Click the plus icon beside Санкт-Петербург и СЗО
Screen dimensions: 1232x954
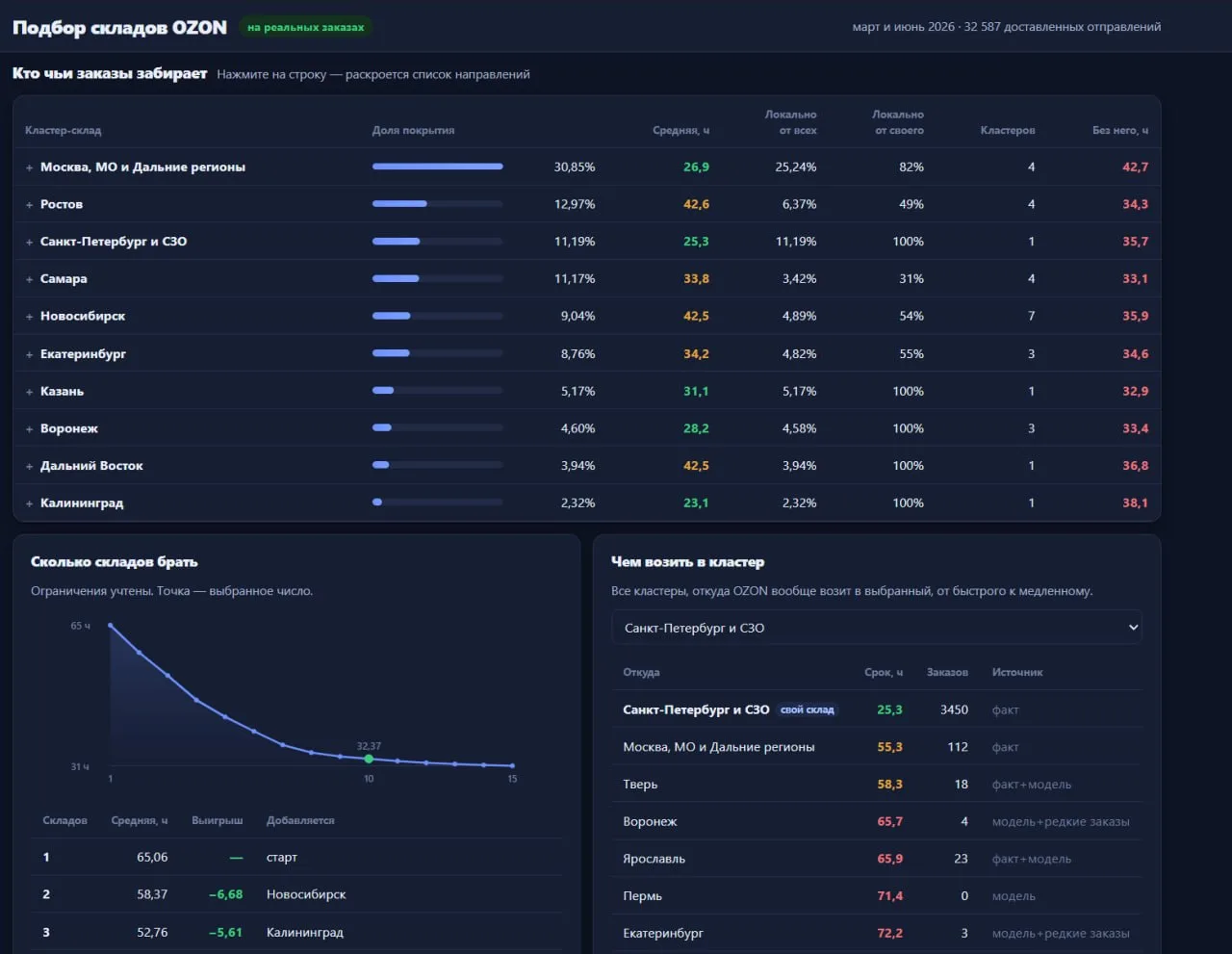29,242
